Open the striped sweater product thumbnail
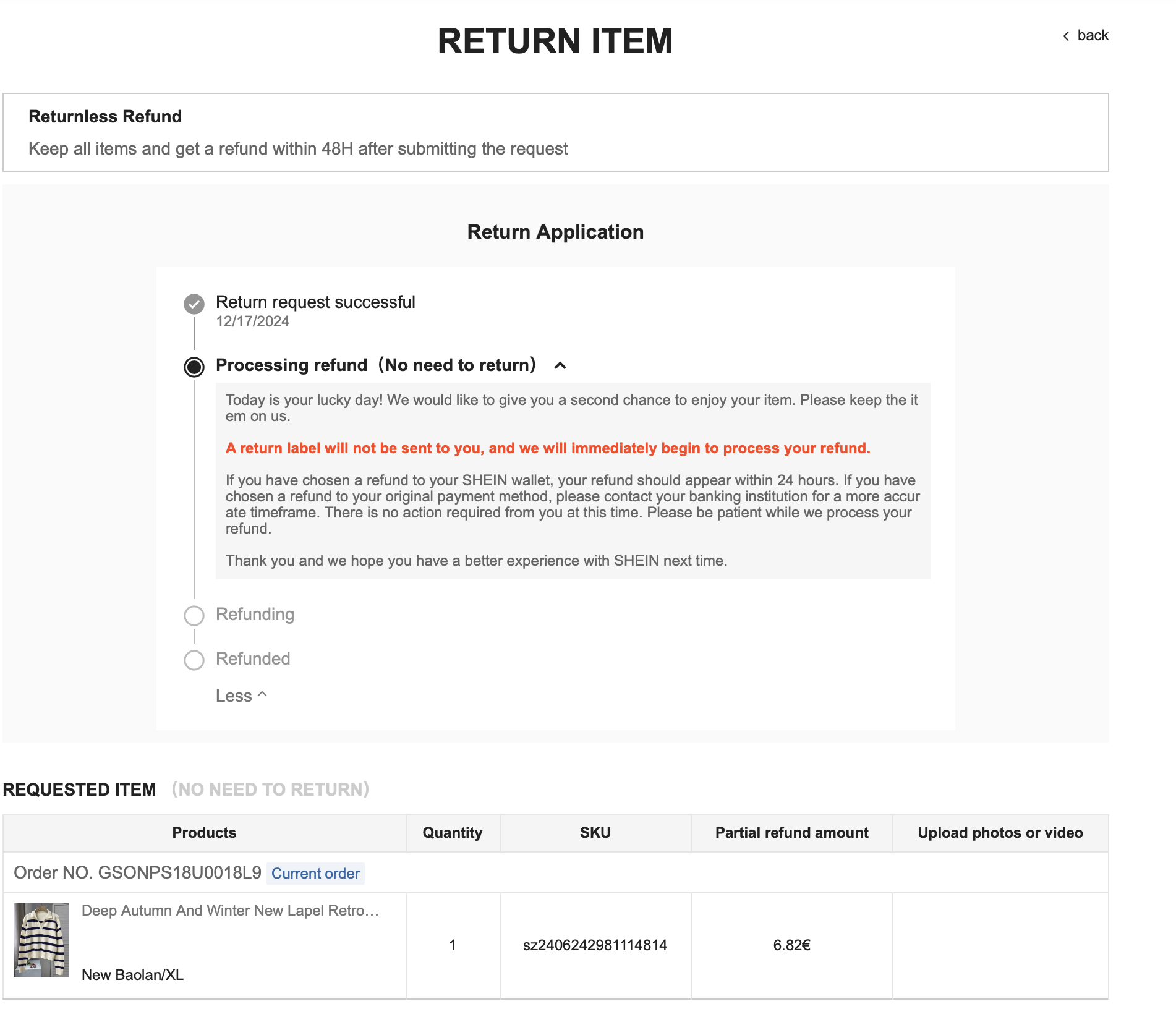Viewport: 1176px width, 1009px height. coord(41,940)
